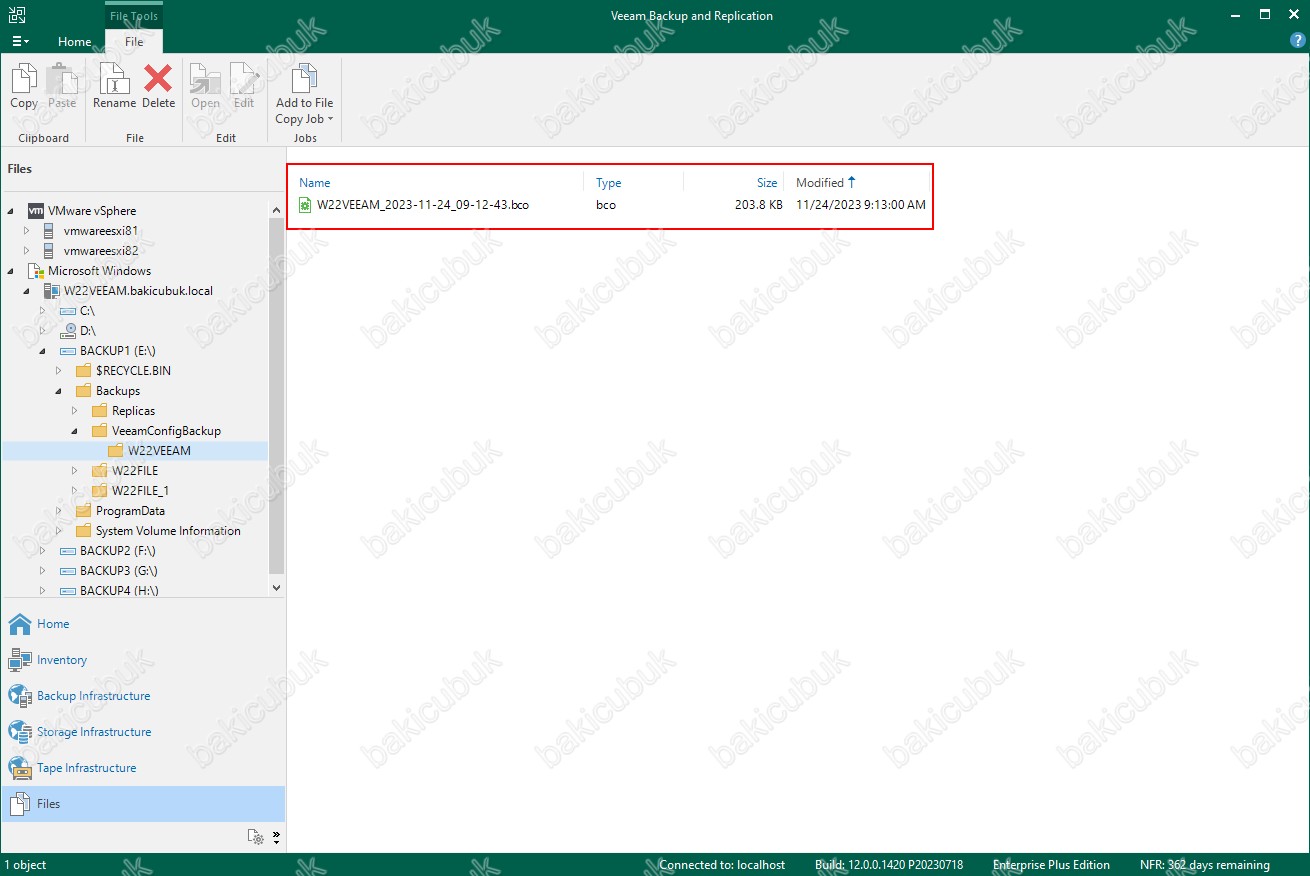Open the help question mark icon
Viewport: 1310px width, 876px height.
tap(1298, 41)
